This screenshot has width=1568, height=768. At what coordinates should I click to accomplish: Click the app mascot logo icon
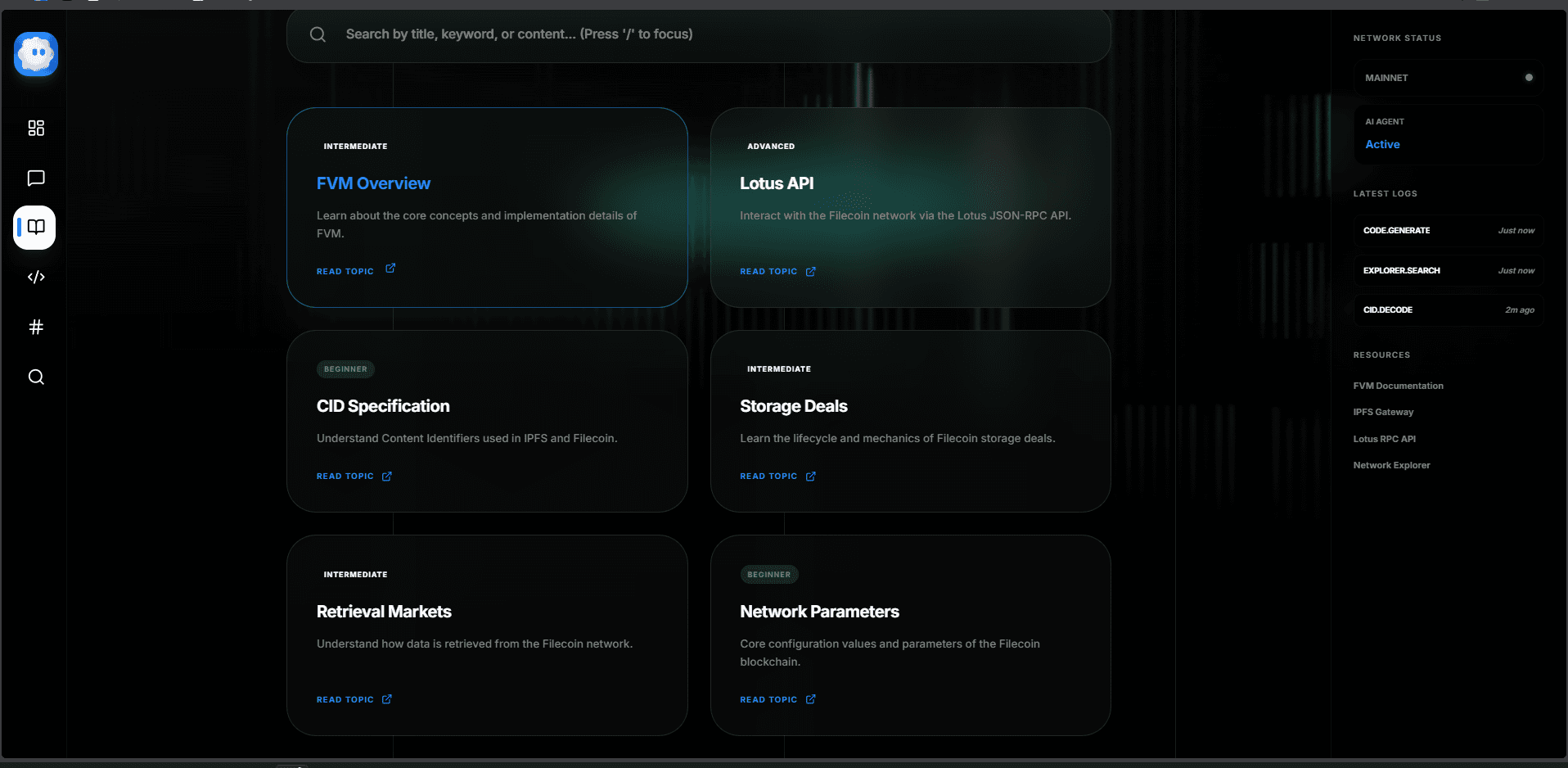point(36,54)
